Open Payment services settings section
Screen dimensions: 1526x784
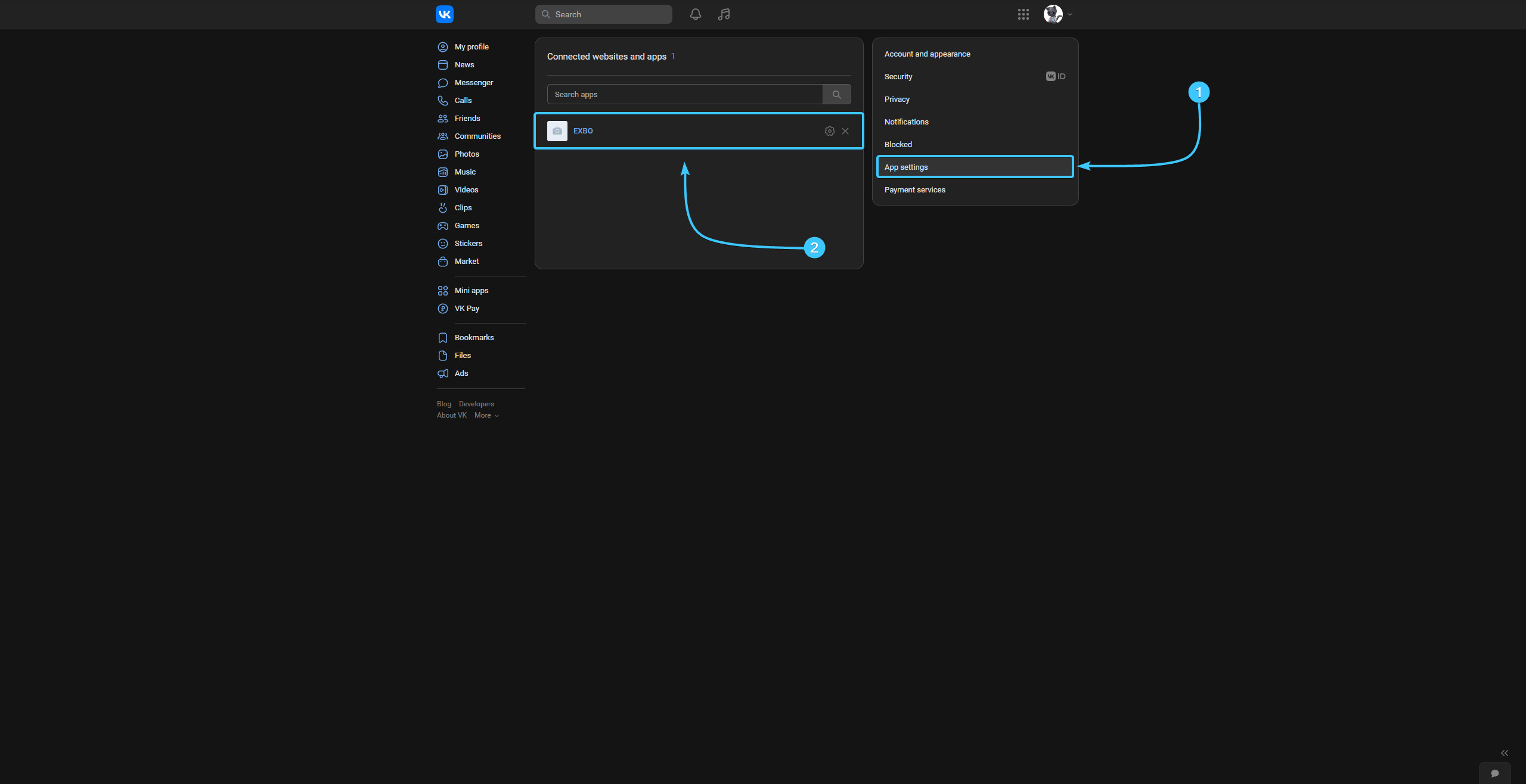point(914,190)
